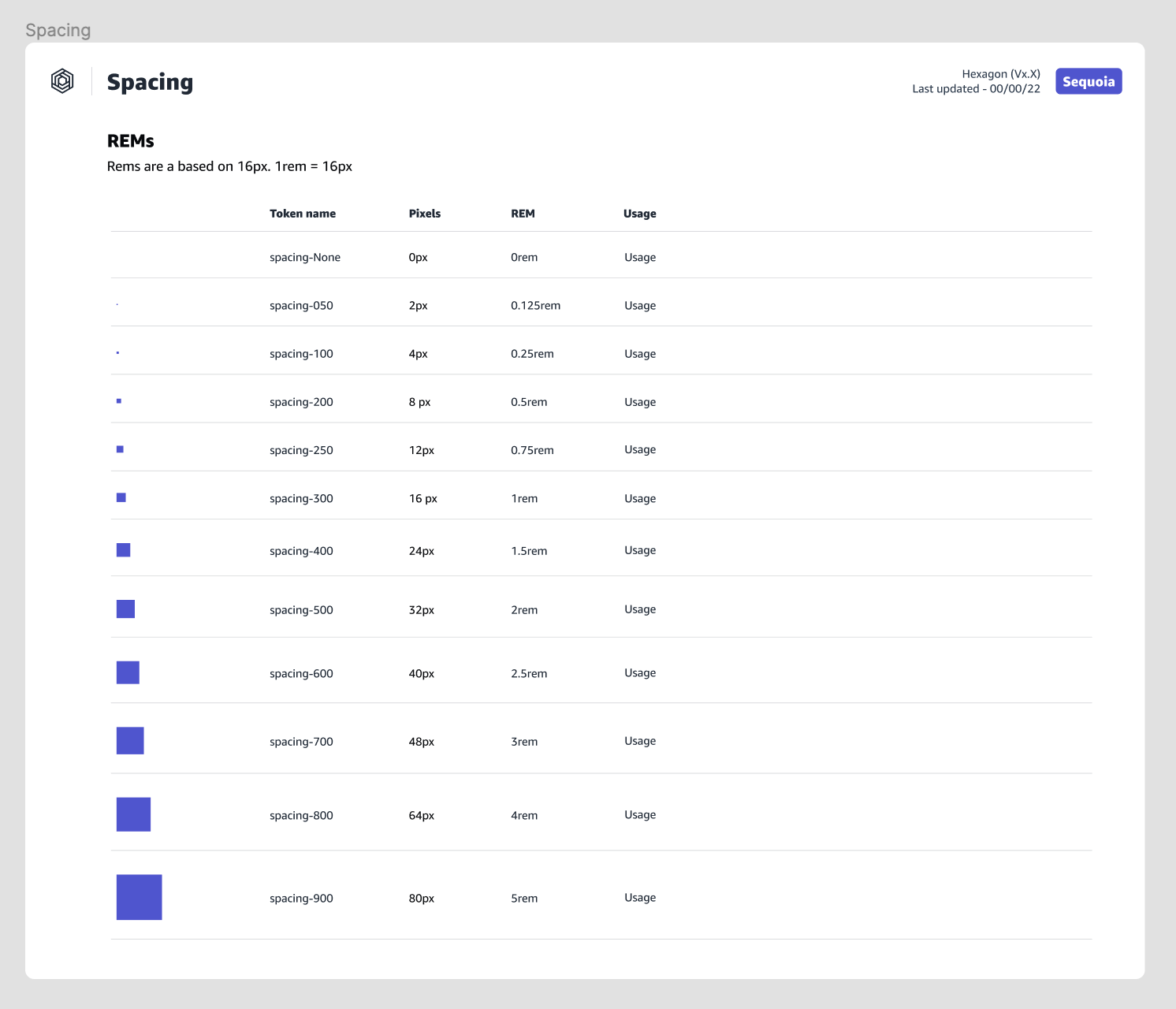Viewport: 1176px width, 1009px height.
Task: Click the REM column header
Action: pyautogui.click(x=523, y=214)
